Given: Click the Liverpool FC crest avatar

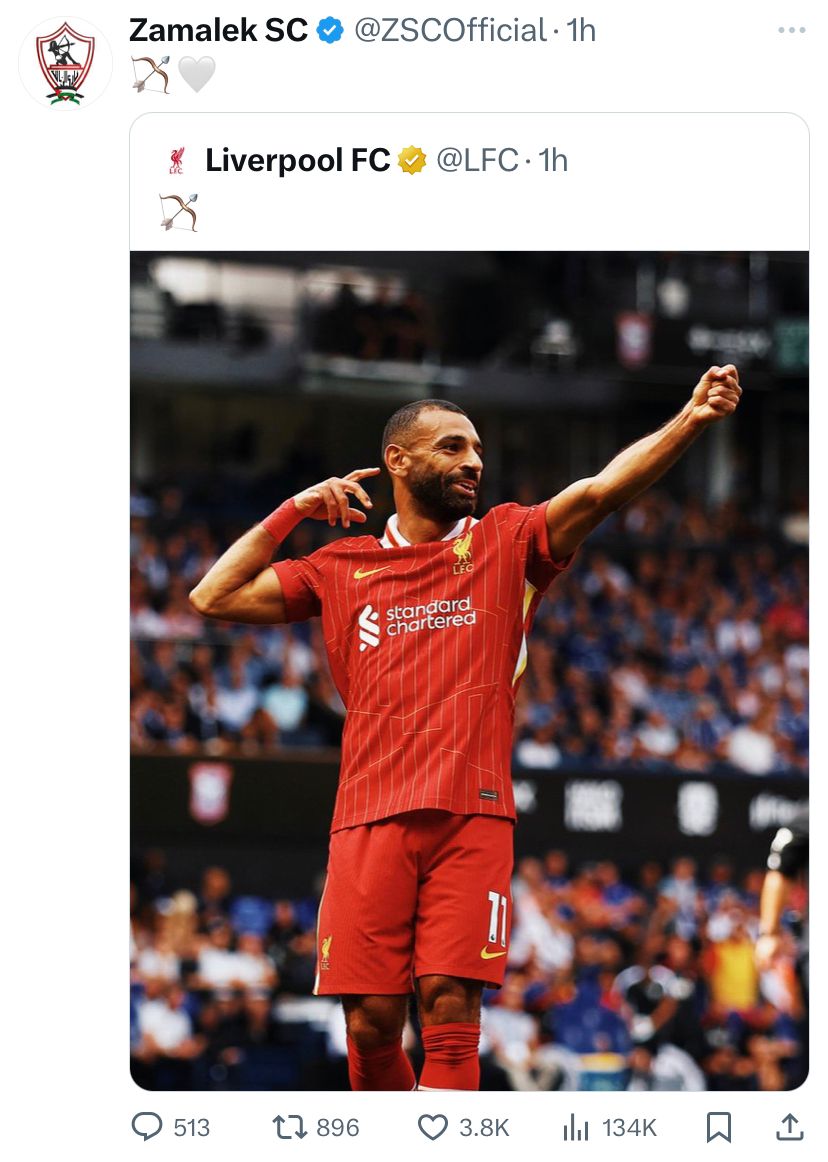Looking at the screenshot, I should 176,160.
